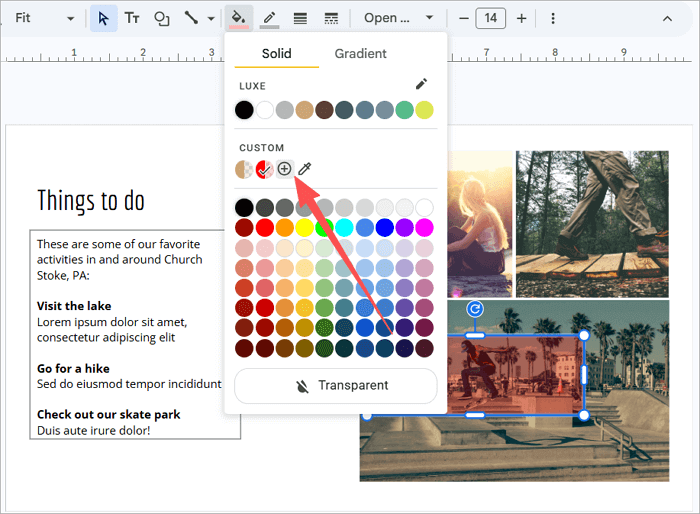Image resolution: width=700 pixels, height=514 pixels.
Task: Decrease font size with minus button
Action: click(464, 18)
